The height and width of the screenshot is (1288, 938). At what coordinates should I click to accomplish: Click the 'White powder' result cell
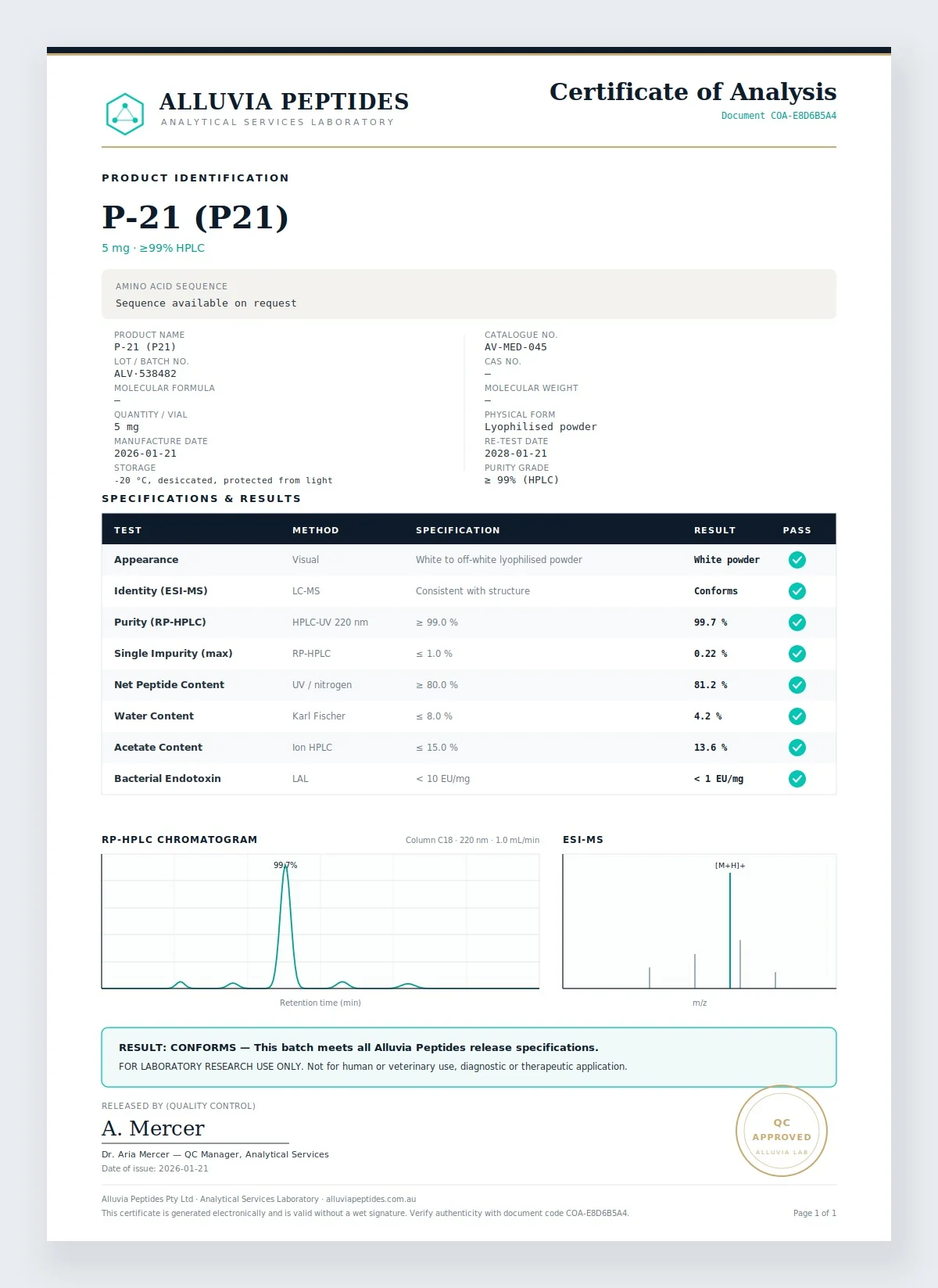727,560
